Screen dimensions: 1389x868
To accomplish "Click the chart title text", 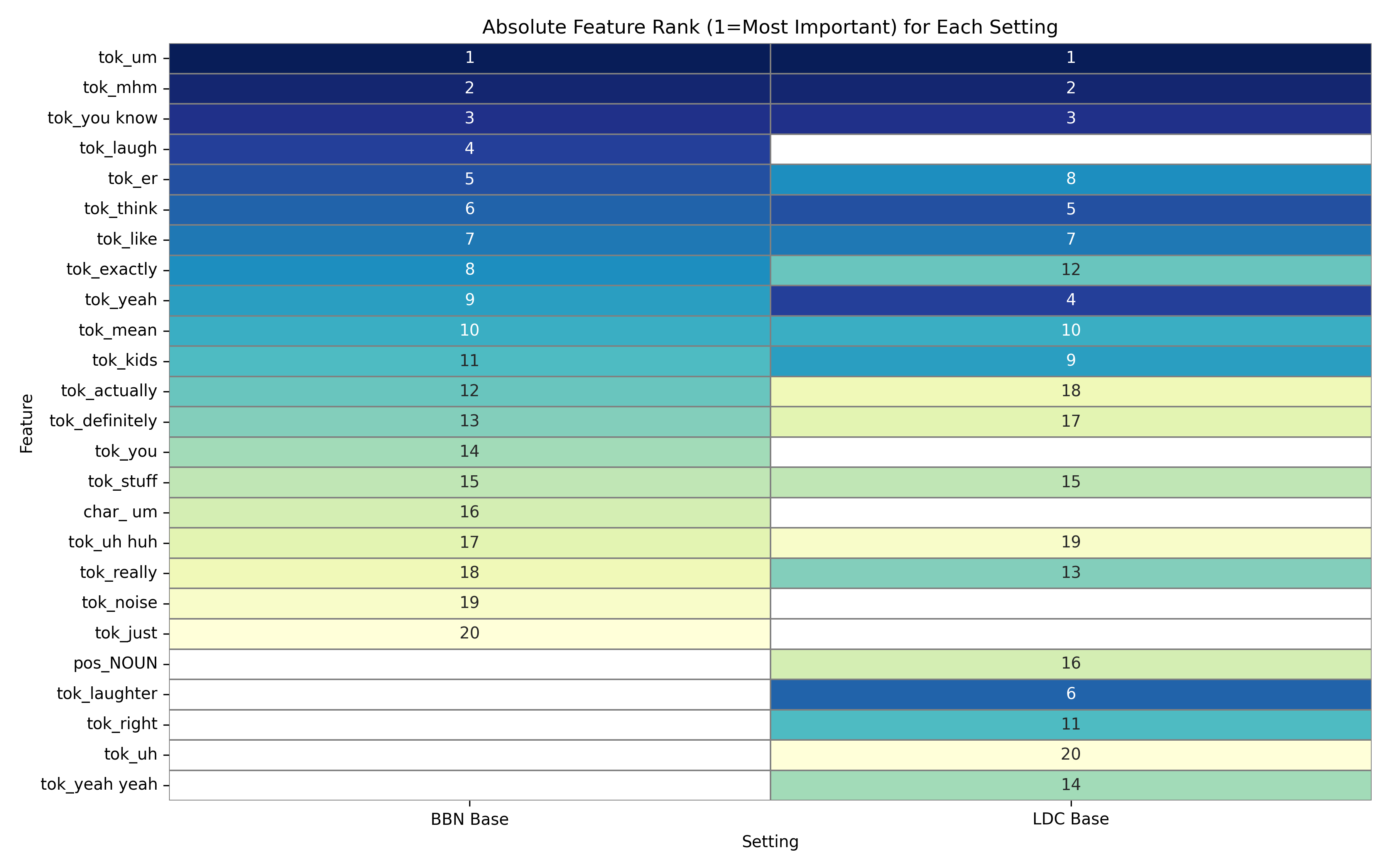I will pos(770,27).
